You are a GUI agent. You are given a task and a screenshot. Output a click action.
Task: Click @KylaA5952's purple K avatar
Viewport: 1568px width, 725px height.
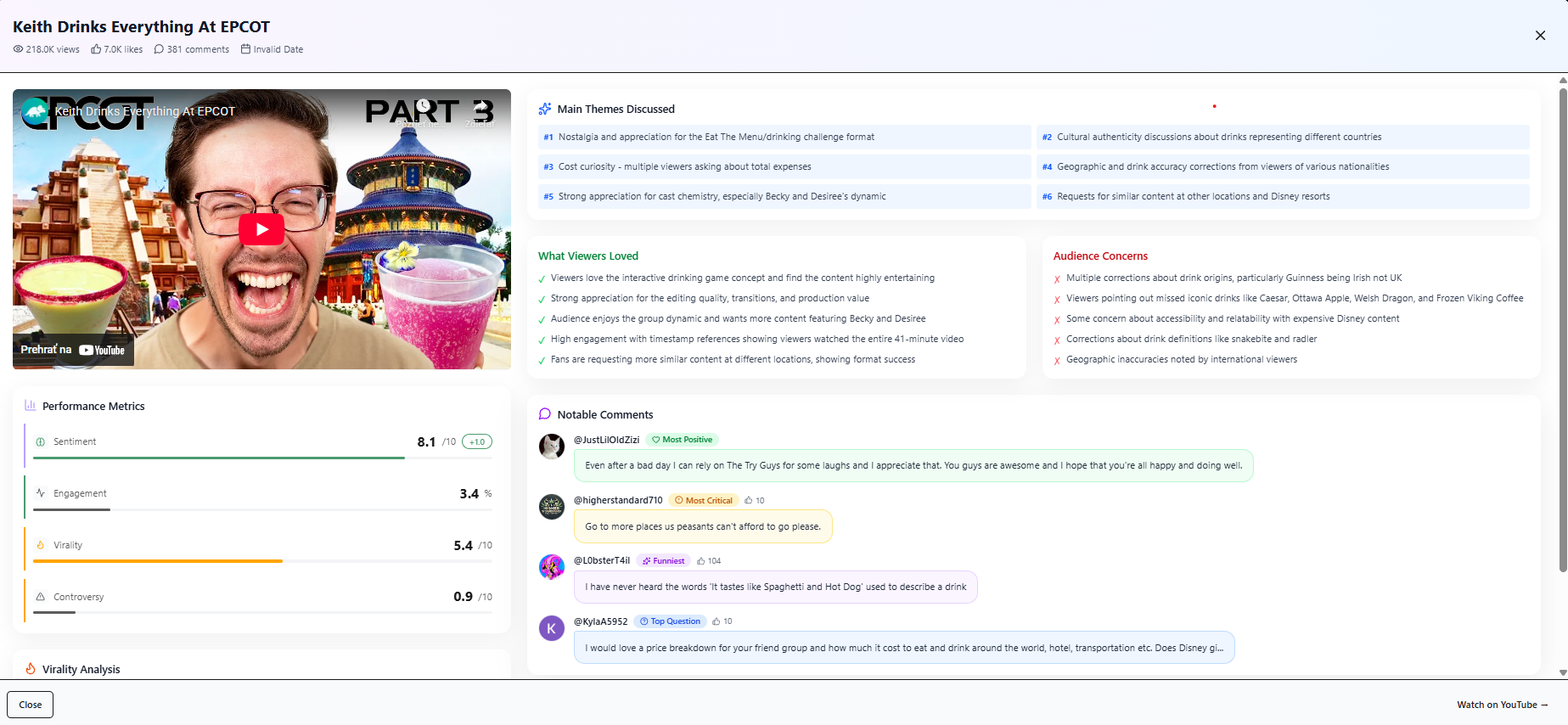[552, 628]
